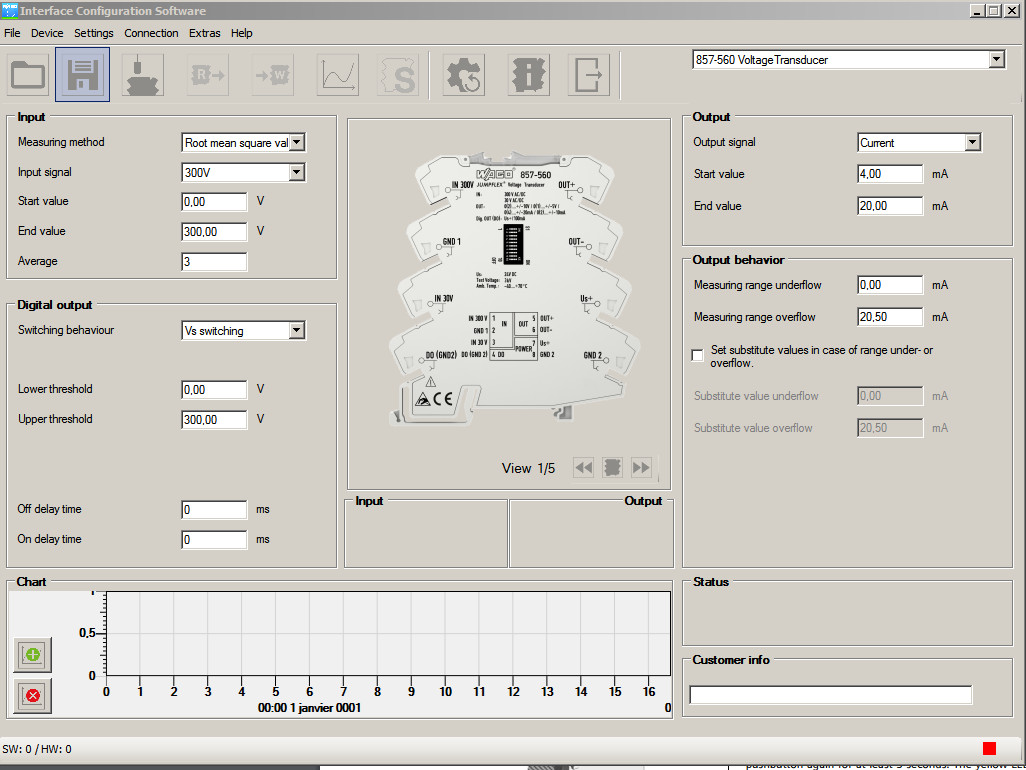
Task: Open the Device menu
Action: (47, 33)
